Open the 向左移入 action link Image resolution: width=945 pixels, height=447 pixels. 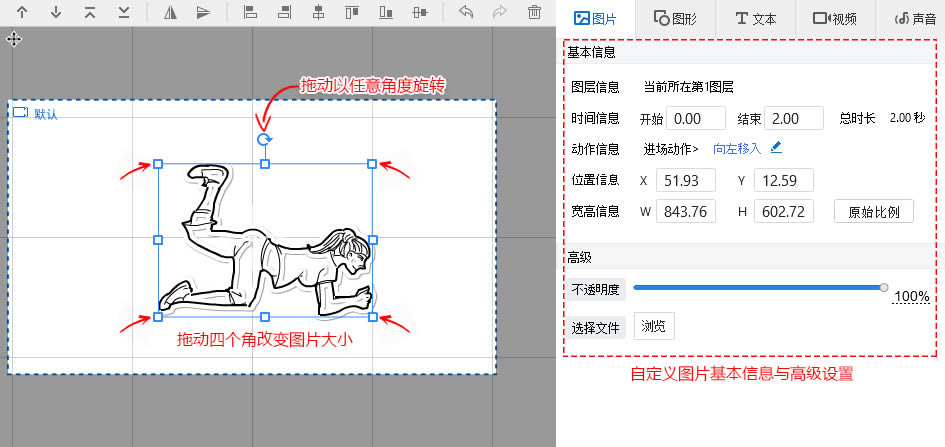coord(737,149)
